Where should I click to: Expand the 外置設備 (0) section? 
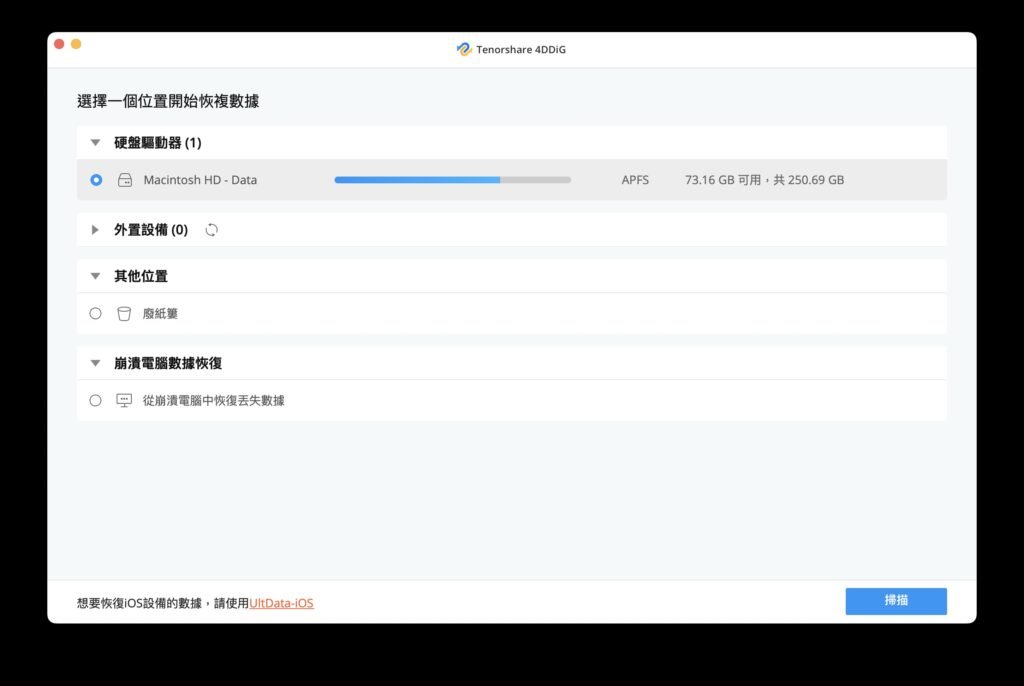[95, 230]
